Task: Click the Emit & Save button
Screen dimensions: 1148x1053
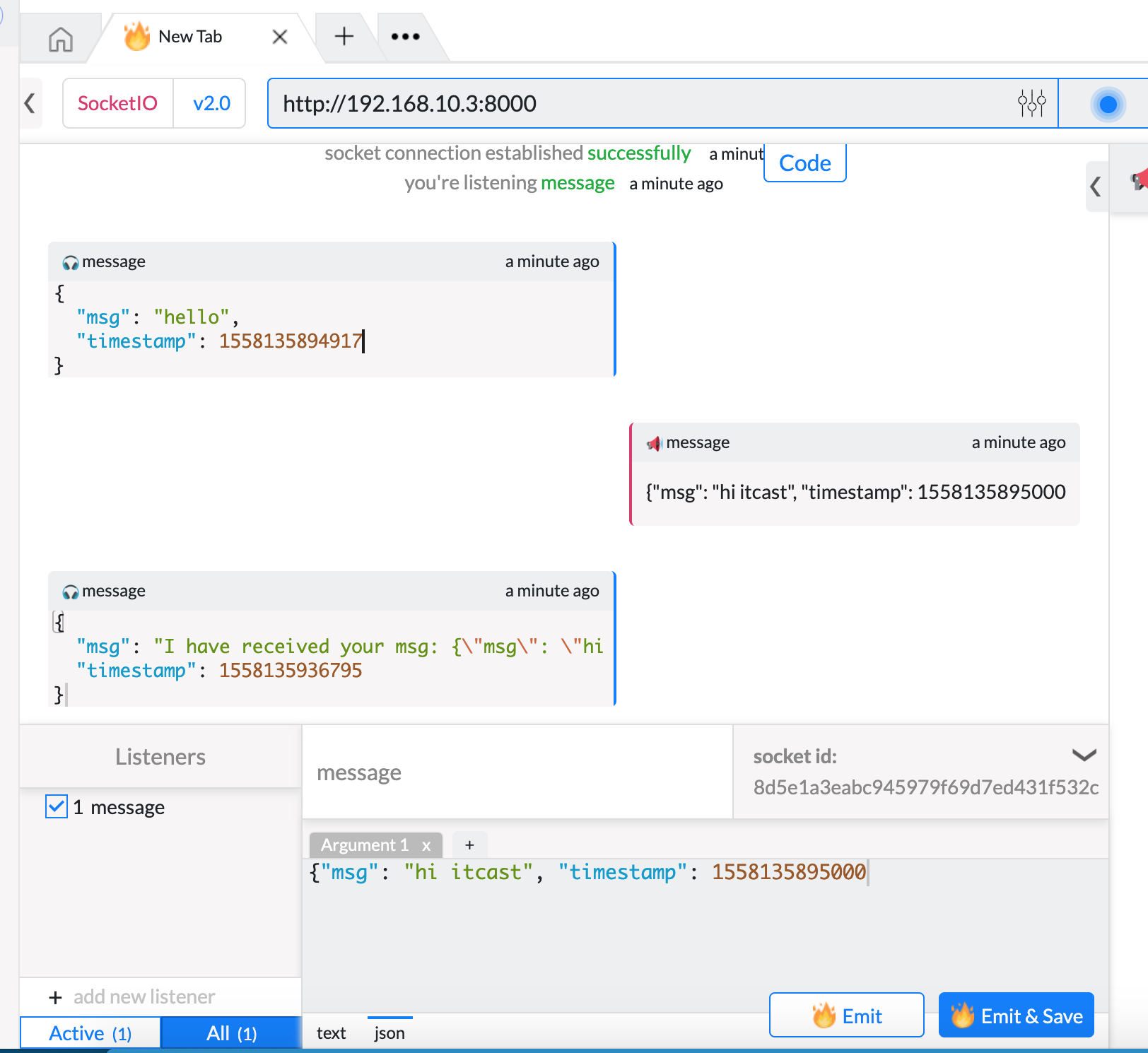Action: pos(1016,1016)
